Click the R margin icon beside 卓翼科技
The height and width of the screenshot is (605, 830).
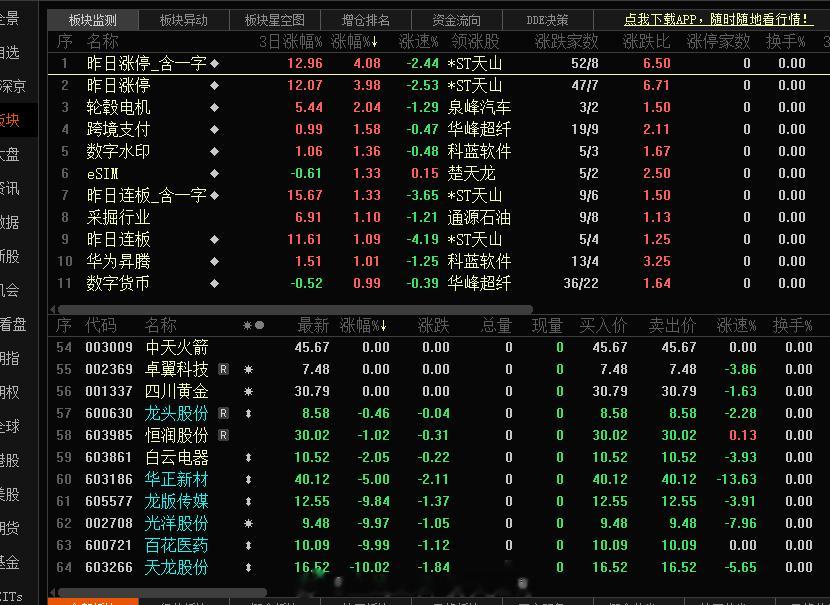tap(221, 369)
